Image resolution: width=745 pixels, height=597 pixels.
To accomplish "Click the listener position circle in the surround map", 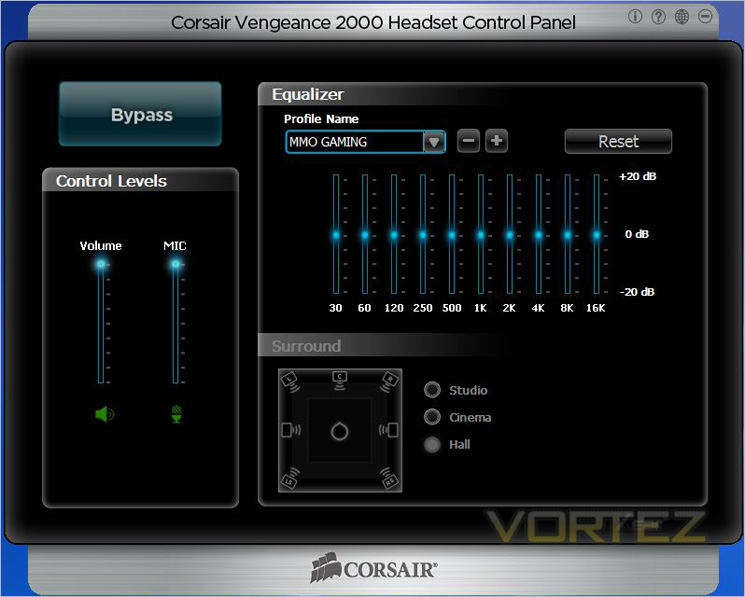I will click(x=339, y=431).
